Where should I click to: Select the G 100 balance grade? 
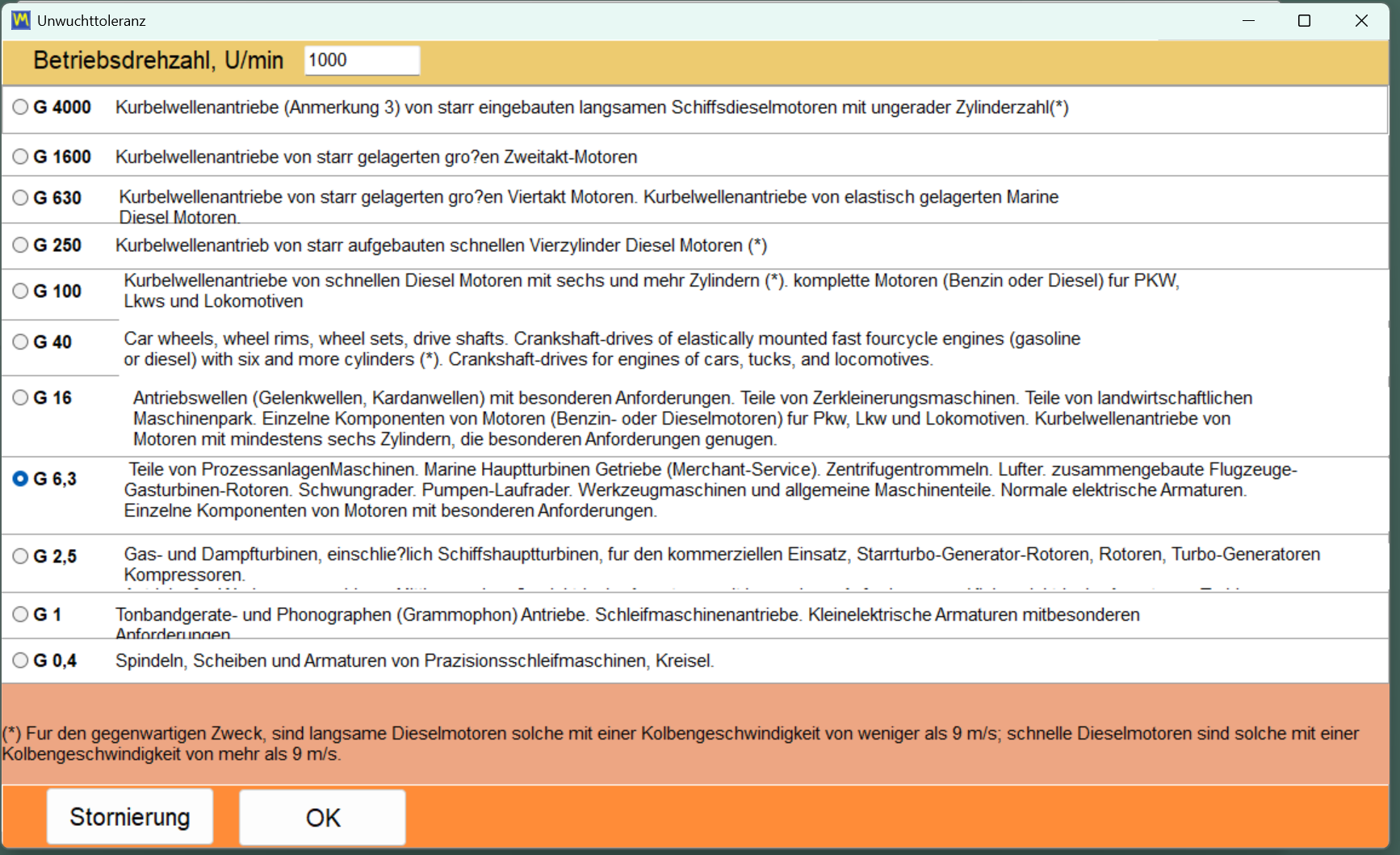coord(20,291)
